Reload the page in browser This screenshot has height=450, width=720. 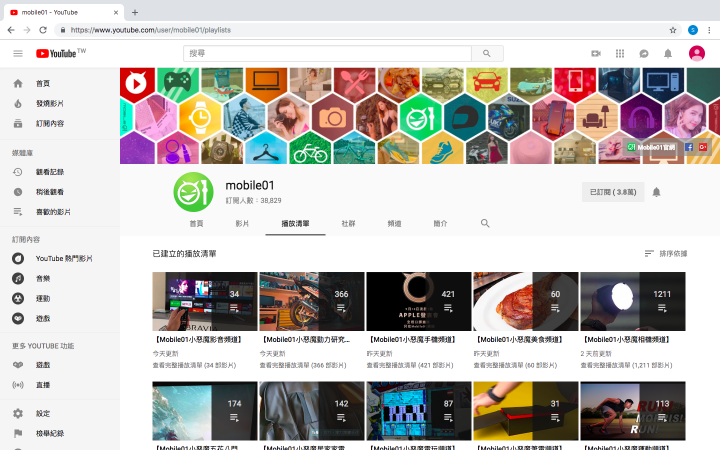coord(43,30)
